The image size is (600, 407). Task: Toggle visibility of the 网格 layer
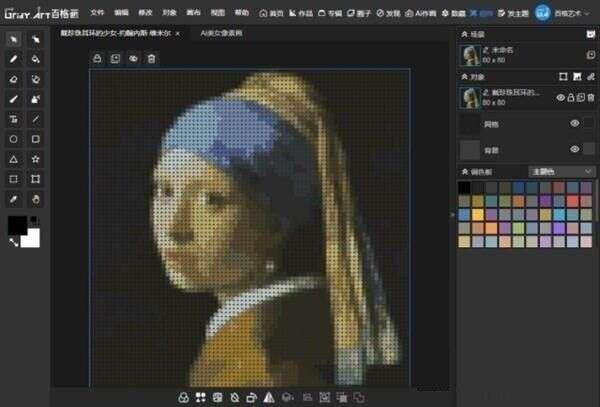coord(575,123)
